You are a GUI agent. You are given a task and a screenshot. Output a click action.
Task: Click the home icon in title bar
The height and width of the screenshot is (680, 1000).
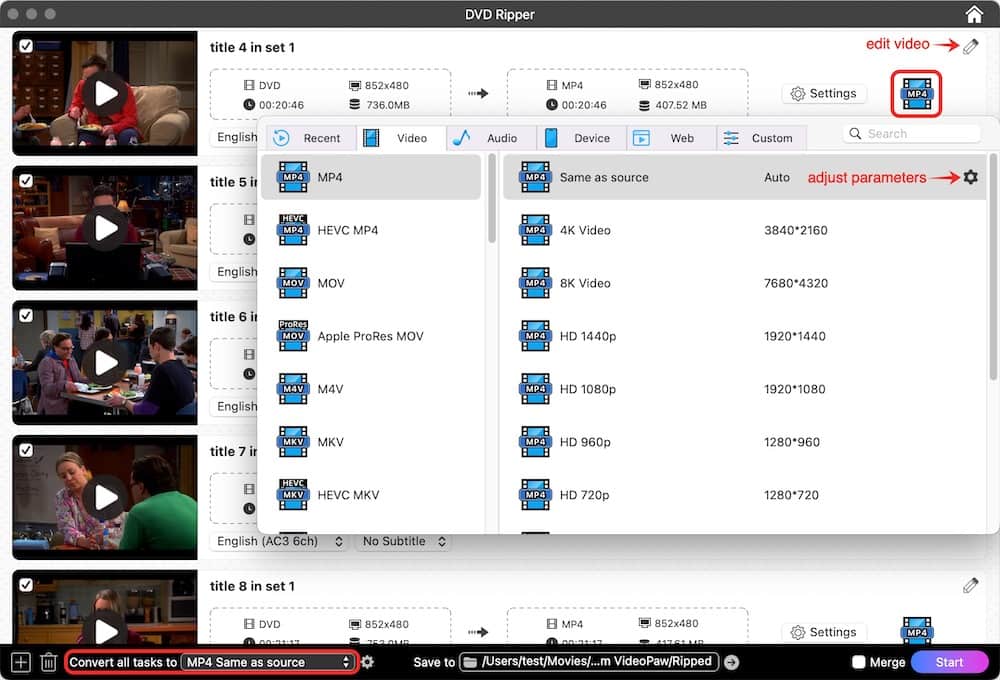(x=974, y=14)
